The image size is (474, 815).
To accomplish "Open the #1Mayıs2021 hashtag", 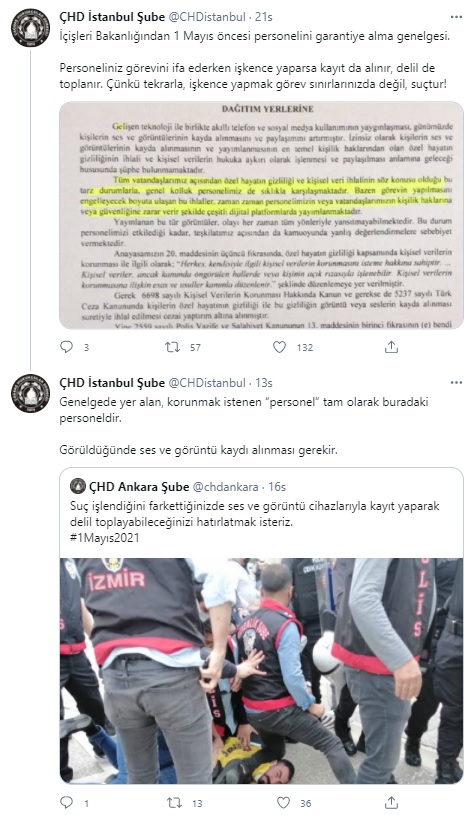I will pyautogui.click(x=104, y=537).
